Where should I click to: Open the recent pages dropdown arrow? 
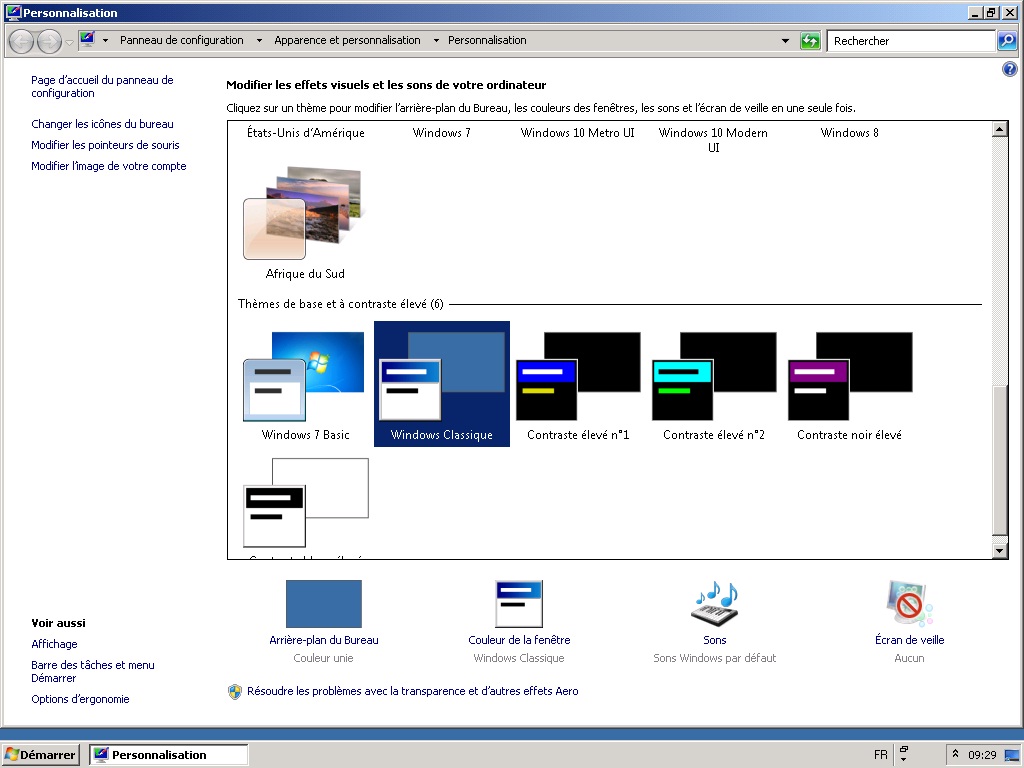coord(69,42)
